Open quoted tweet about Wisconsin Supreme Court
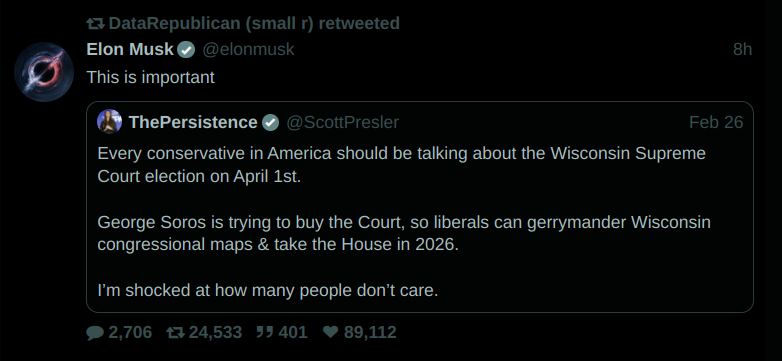Viewport: 782px width, 361px height. point(420,207)
